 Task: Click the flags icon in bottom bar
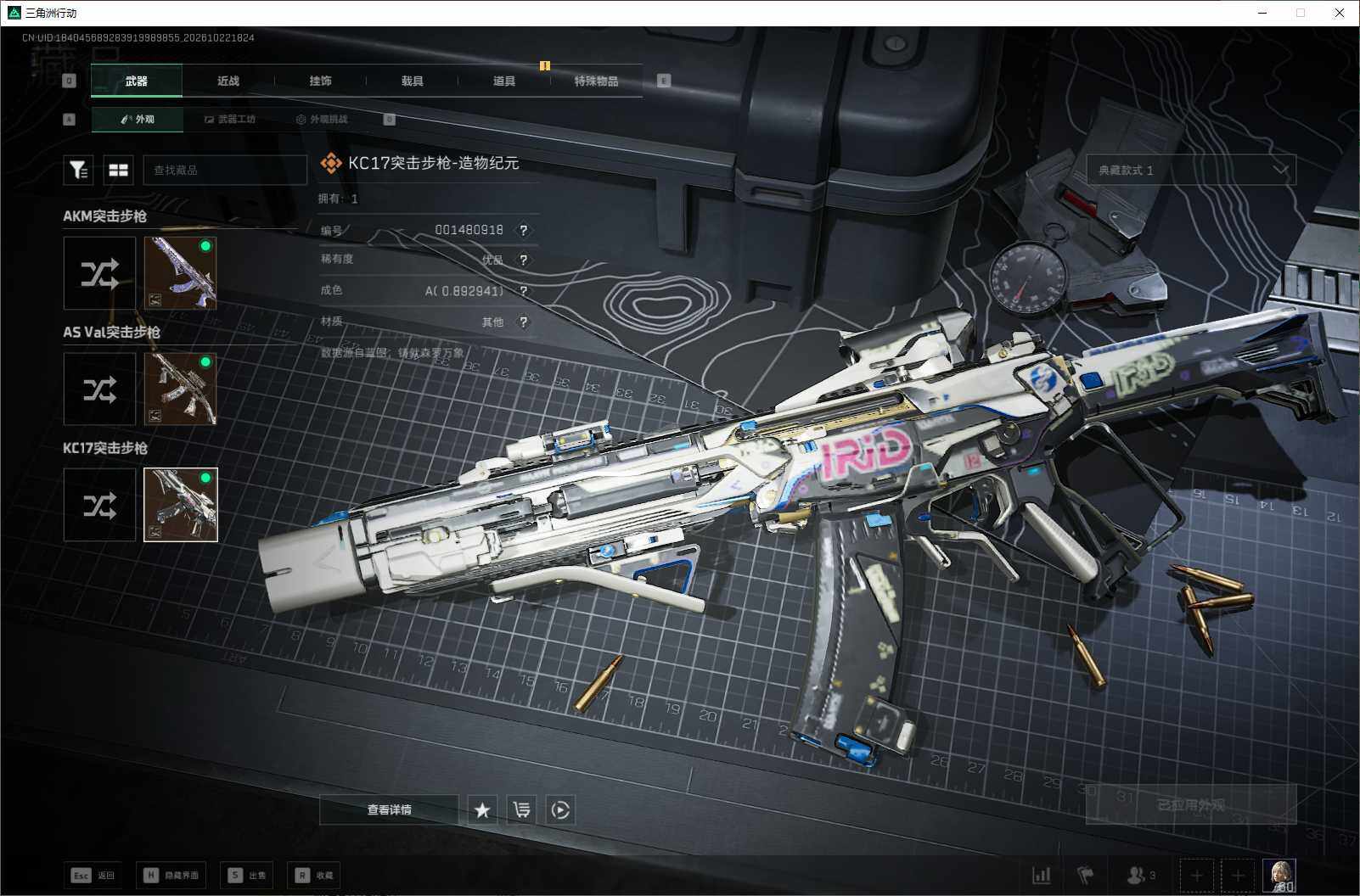1085,875
